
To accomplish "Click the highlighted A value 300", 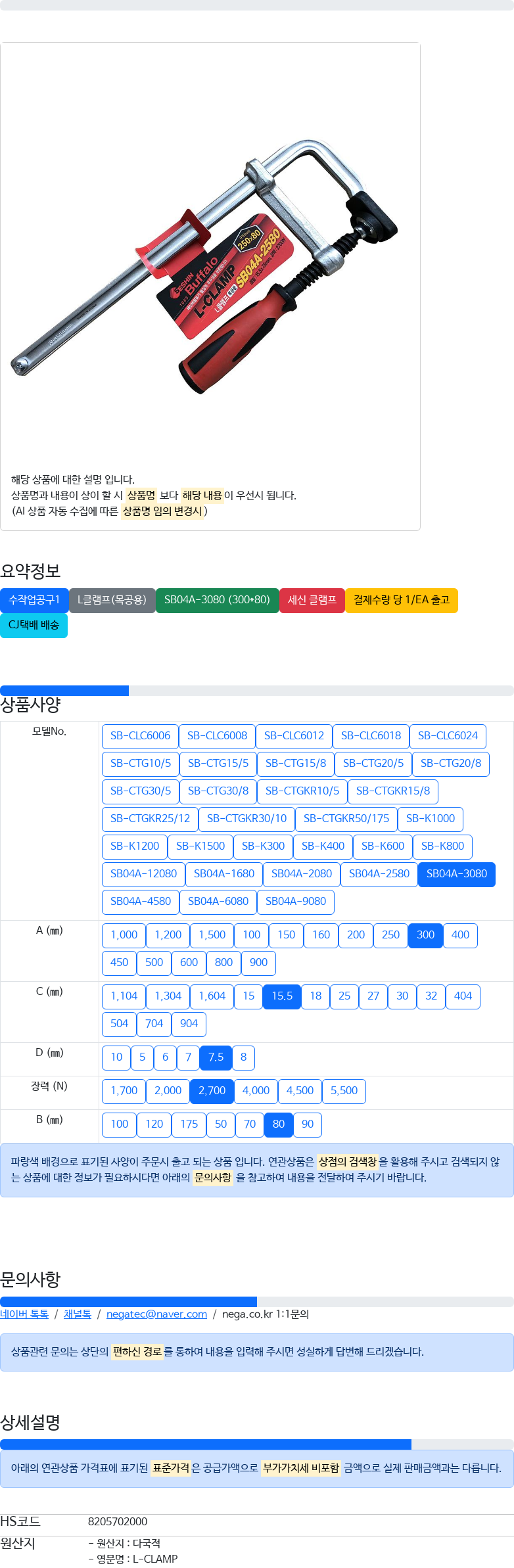I will click(x=425, y=935).
